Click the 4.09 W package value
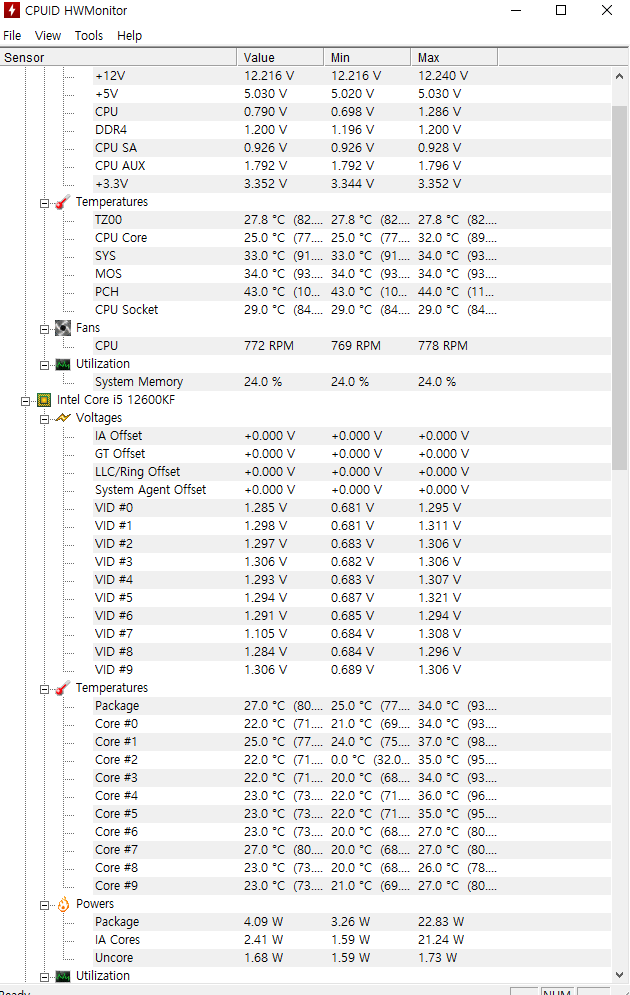 [263, 921]
